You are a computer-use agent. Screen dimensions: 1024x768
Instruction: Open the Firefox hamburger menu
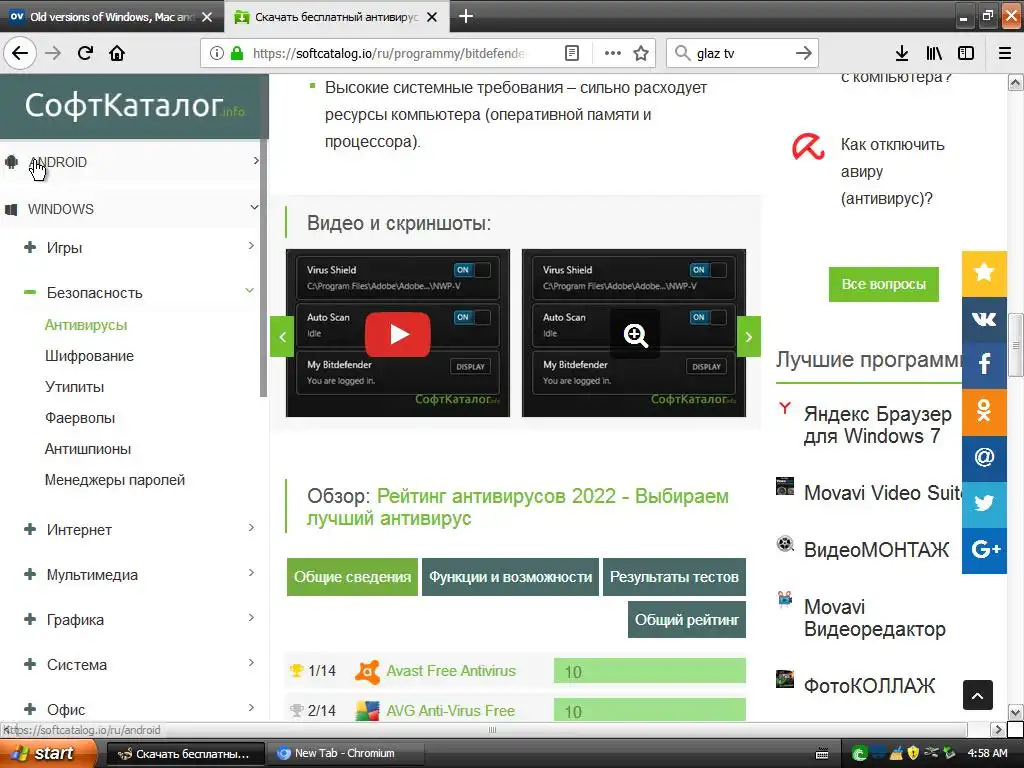pyautogui.click(x=1004, y=53)
